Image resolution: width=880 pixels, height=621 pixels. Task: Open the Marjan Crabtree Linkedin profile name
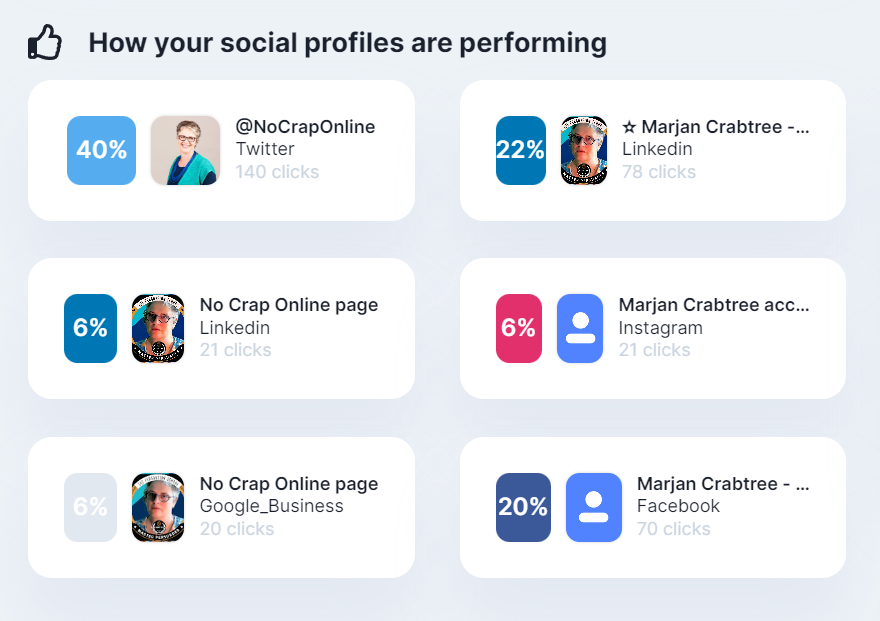[715, 127]
